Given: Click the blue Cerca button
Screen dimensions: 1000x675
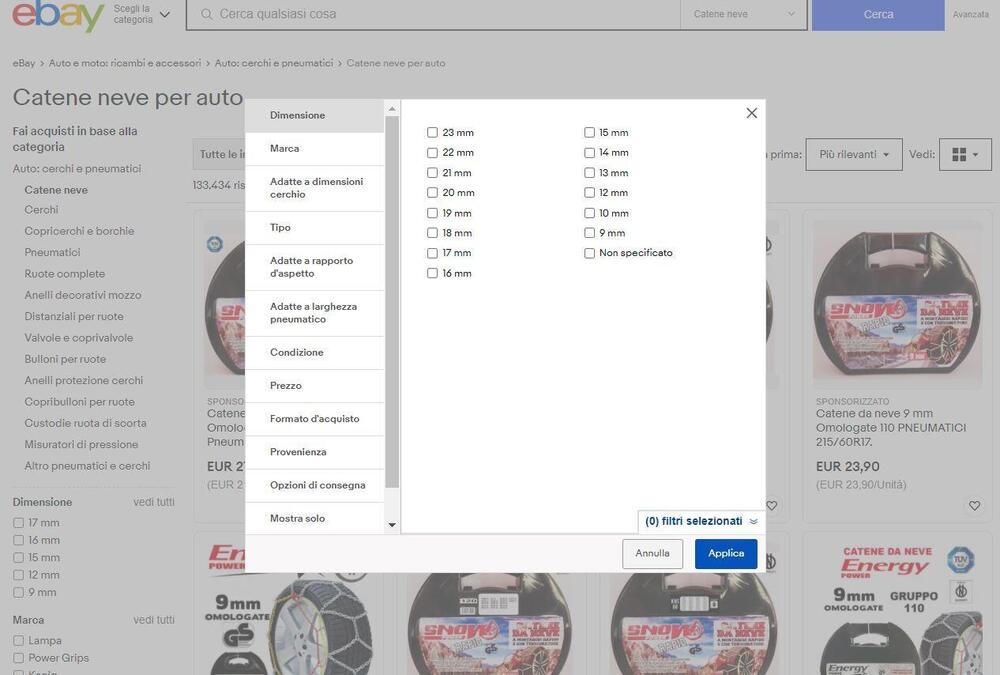Looking at the screenshot, I should click(x=878, y=14).
